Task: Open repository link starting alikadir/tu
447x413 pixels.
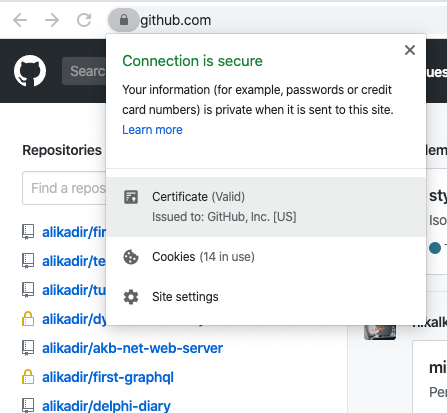Action: click(x=74, y=290)
